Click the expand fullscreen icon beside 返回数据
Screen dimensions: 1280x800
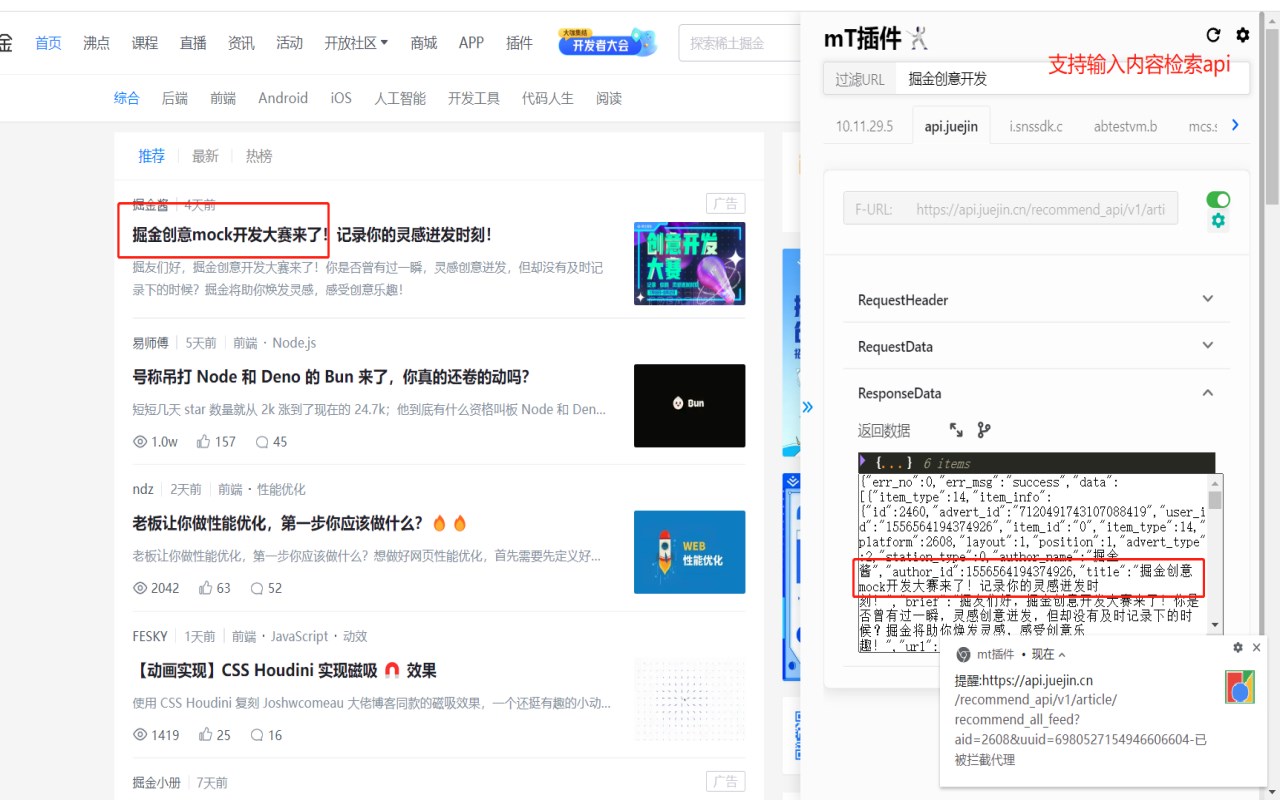[956, 430]
